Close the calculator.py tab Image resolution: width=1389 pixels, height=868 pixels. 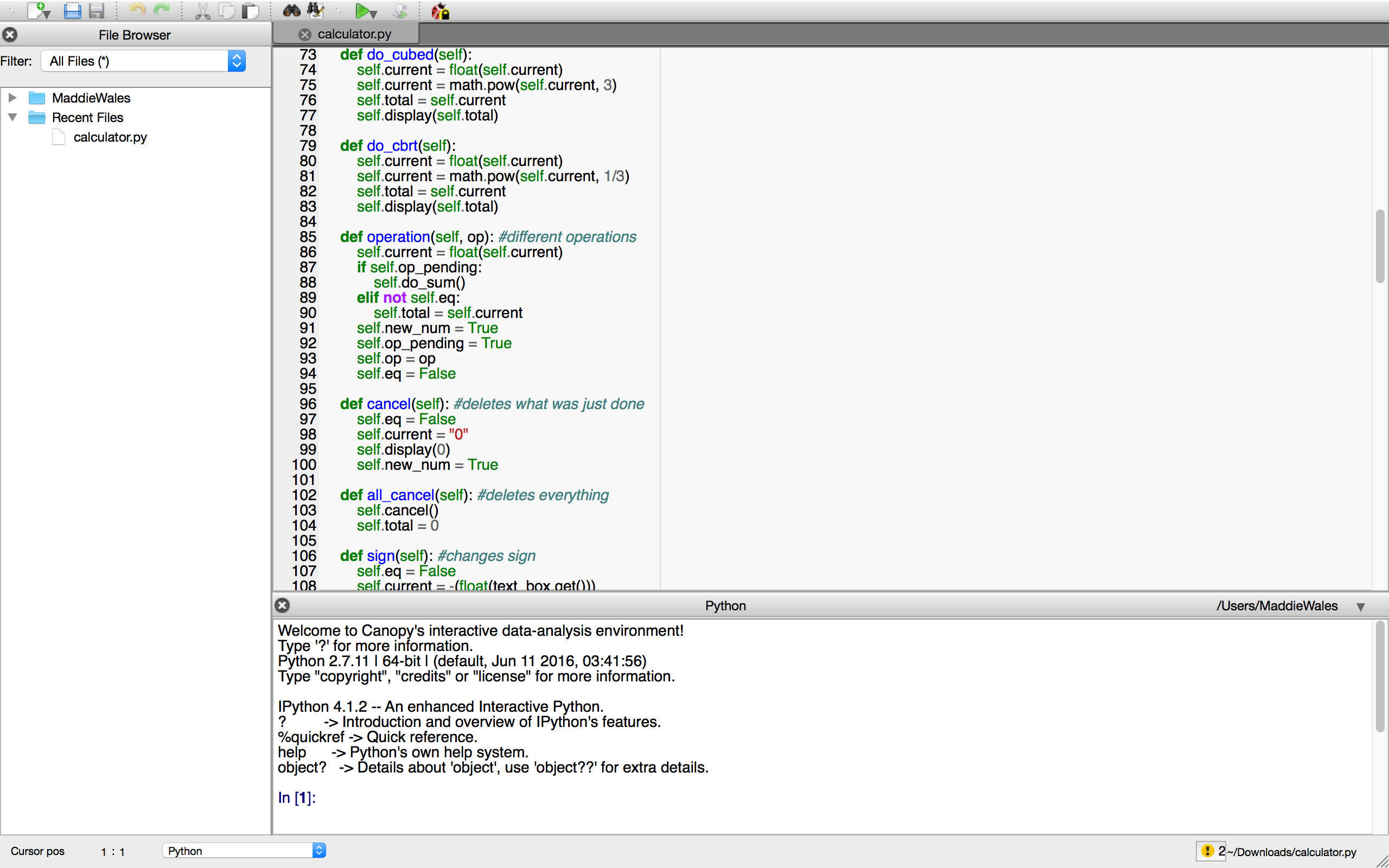pos(305,34)
